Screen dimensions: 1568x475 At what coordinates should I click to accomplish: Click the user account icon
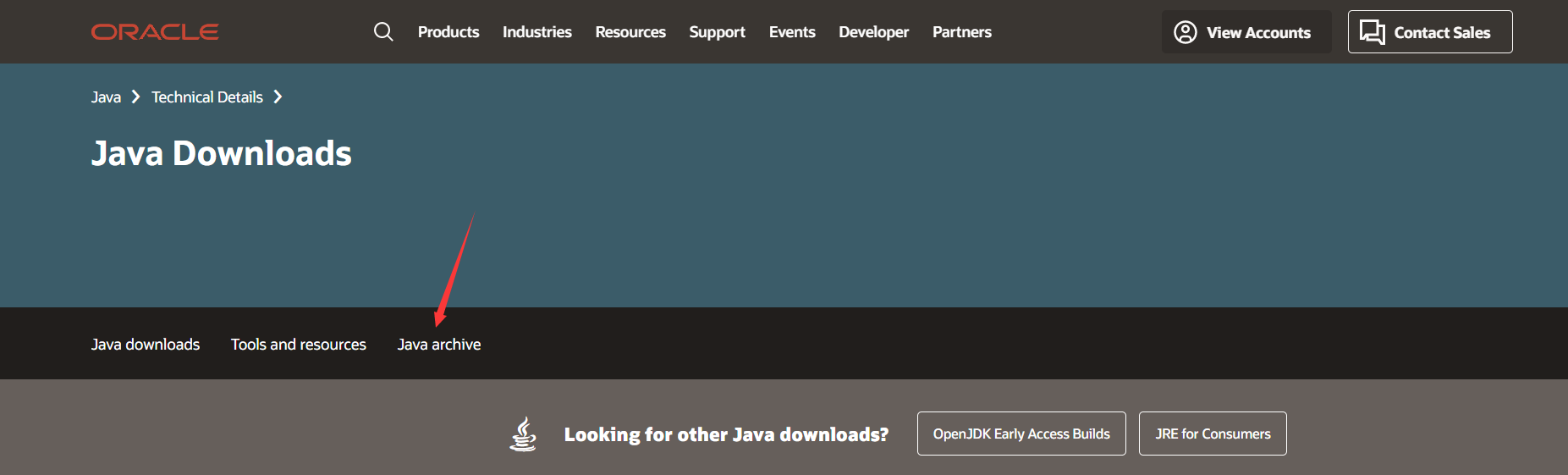(x=1186, y=32)
